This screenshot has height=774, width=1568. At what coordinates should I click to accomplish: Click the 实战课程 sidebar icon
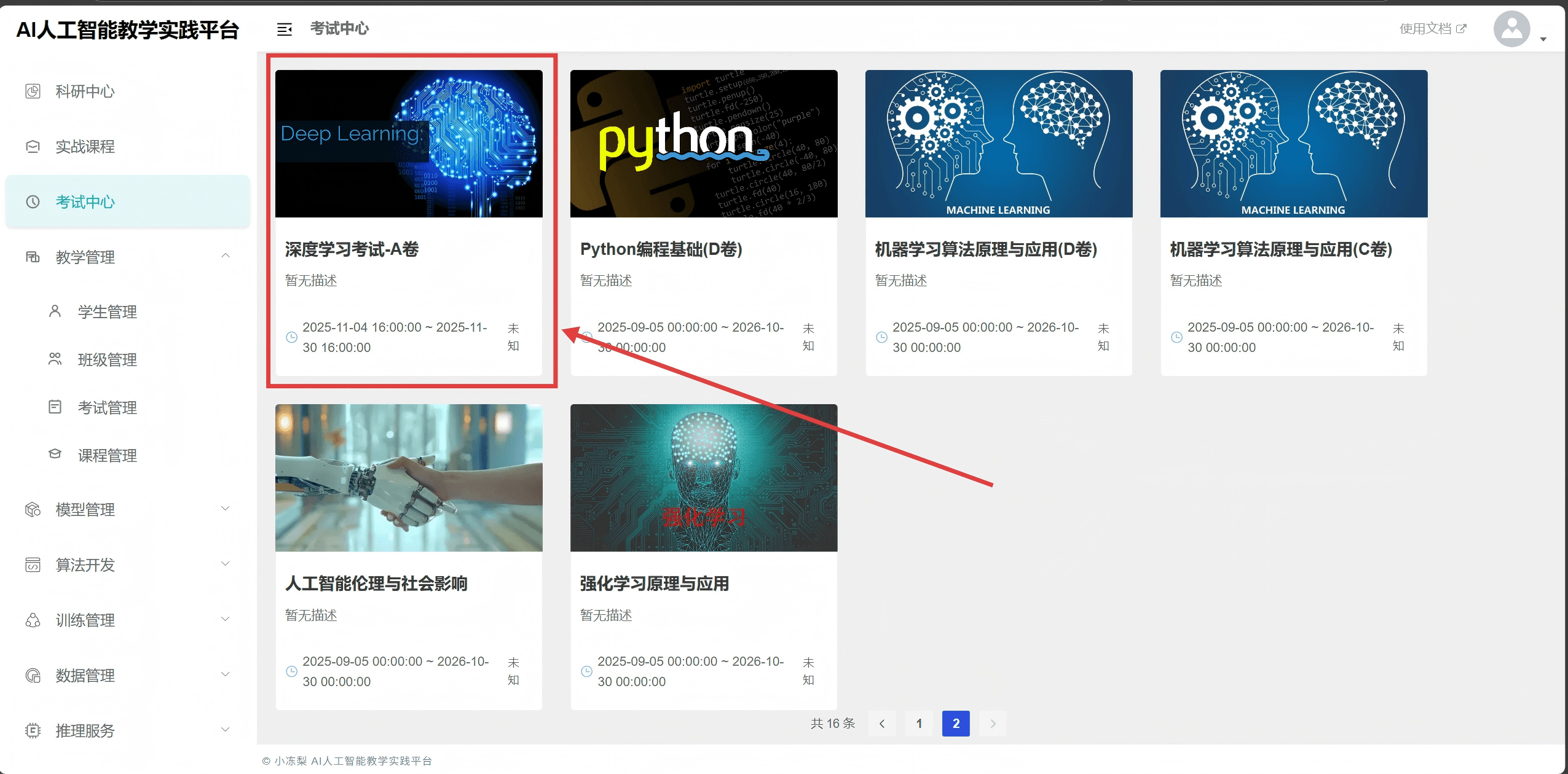[x=33, y=147]
